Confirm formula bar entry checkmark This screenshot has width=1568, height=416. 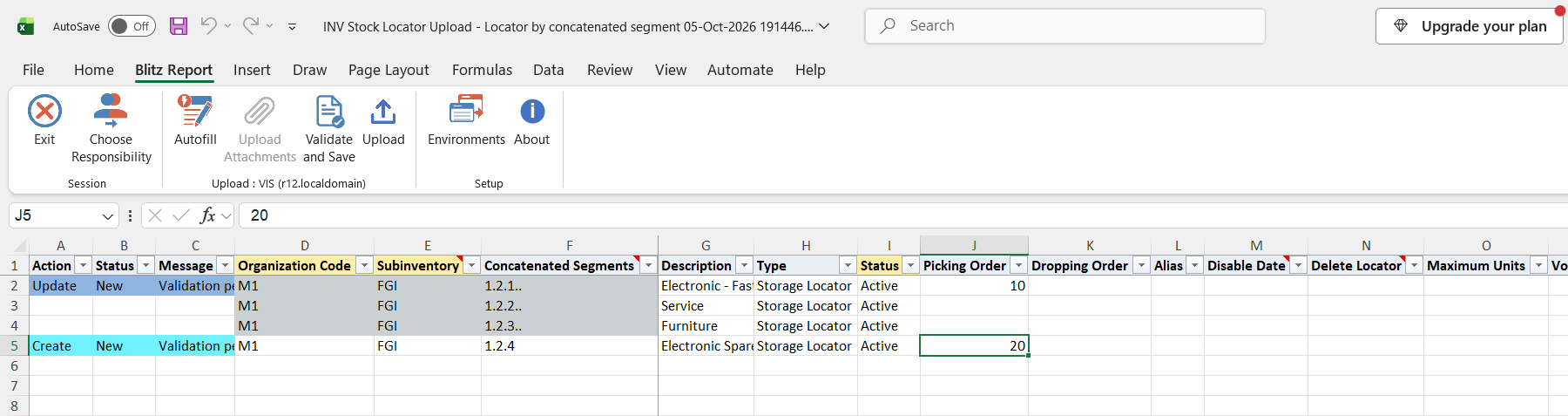[x=181, y=215]
